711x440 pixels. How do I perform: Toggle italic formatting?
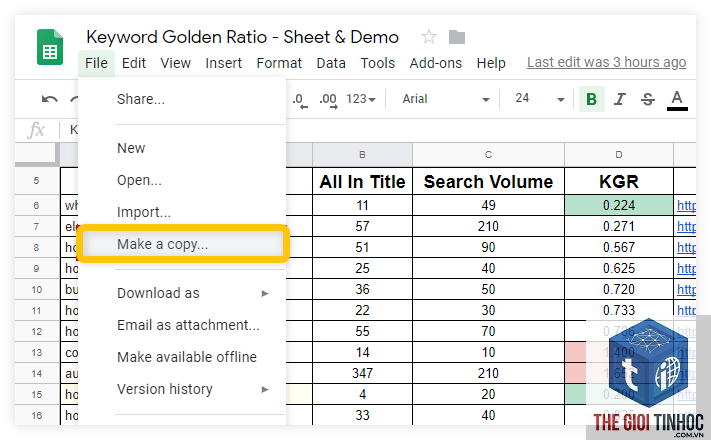point(619,99)
